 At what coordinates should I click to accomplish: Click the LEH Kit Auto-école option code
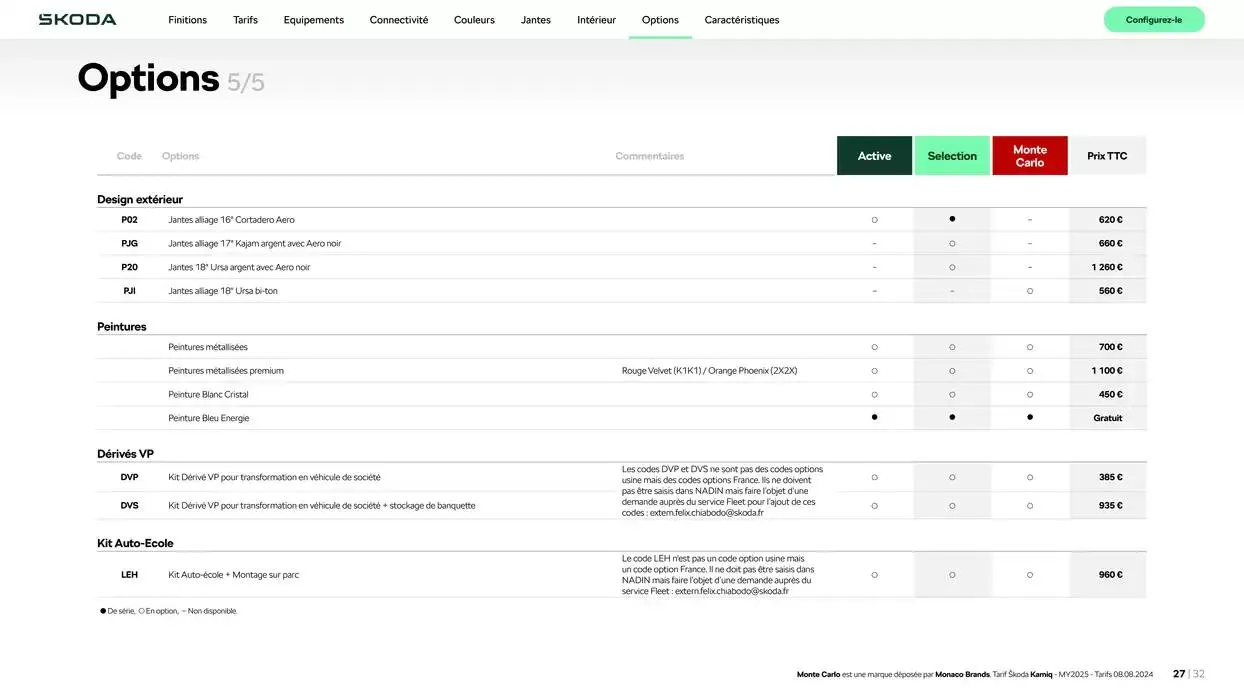129,575
